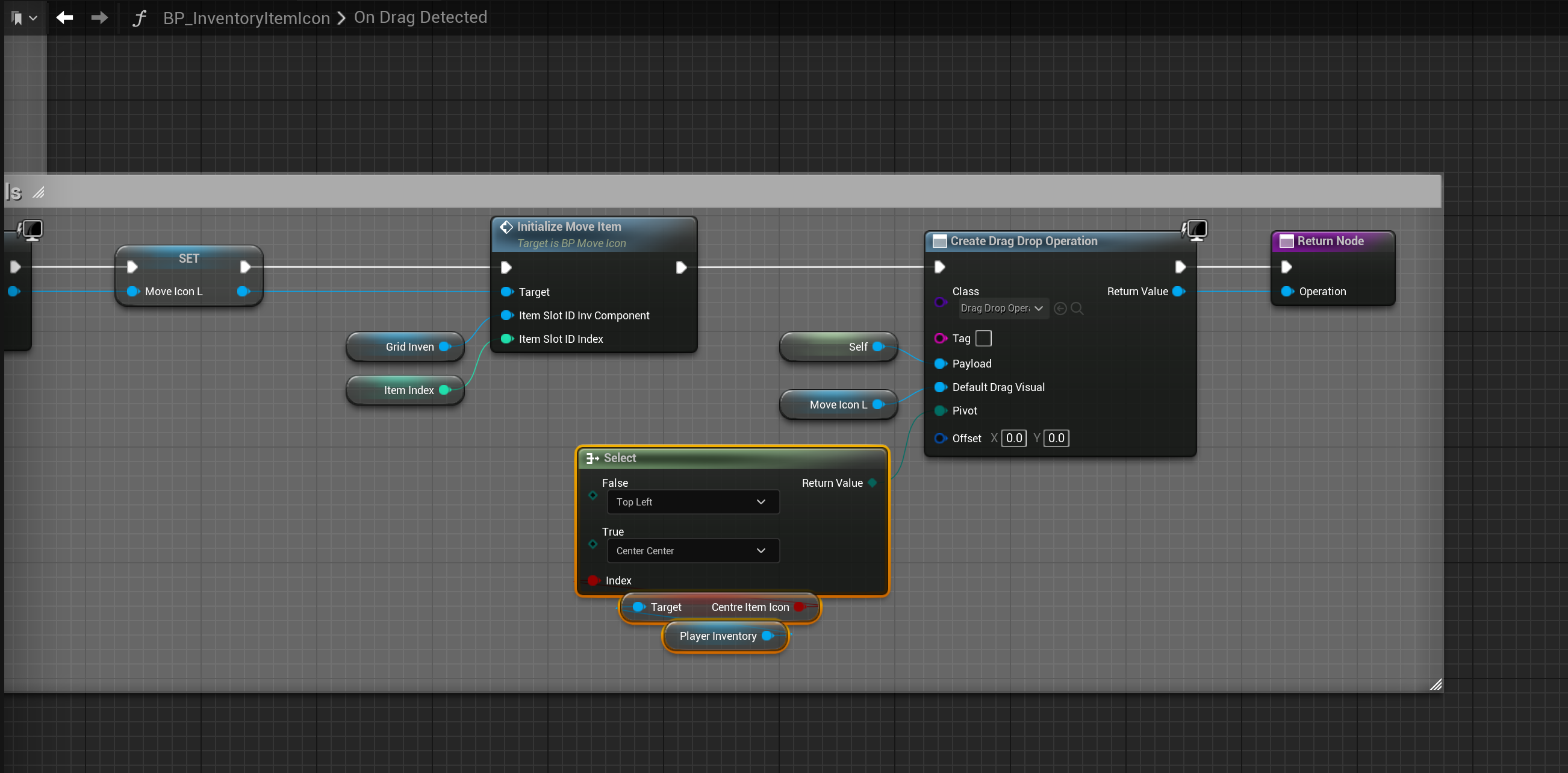
Task: Click BP_InventoryItemIcon breadcrumb link
Action: point(246,18)
